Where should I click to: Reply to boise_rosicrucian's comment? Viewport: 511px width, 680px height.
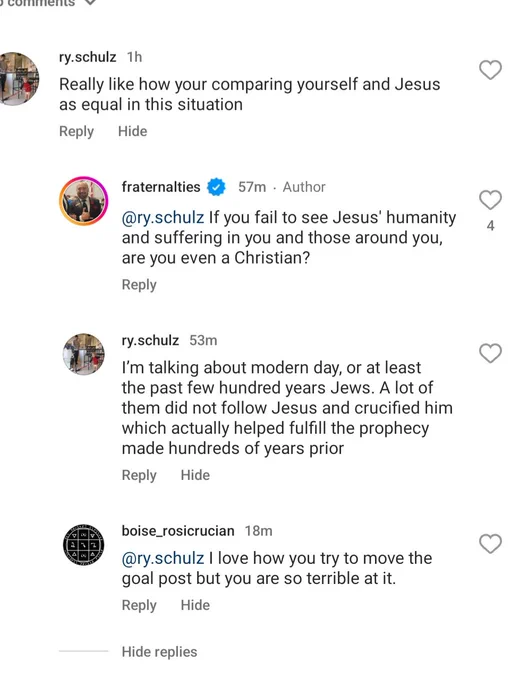[139, 605]
